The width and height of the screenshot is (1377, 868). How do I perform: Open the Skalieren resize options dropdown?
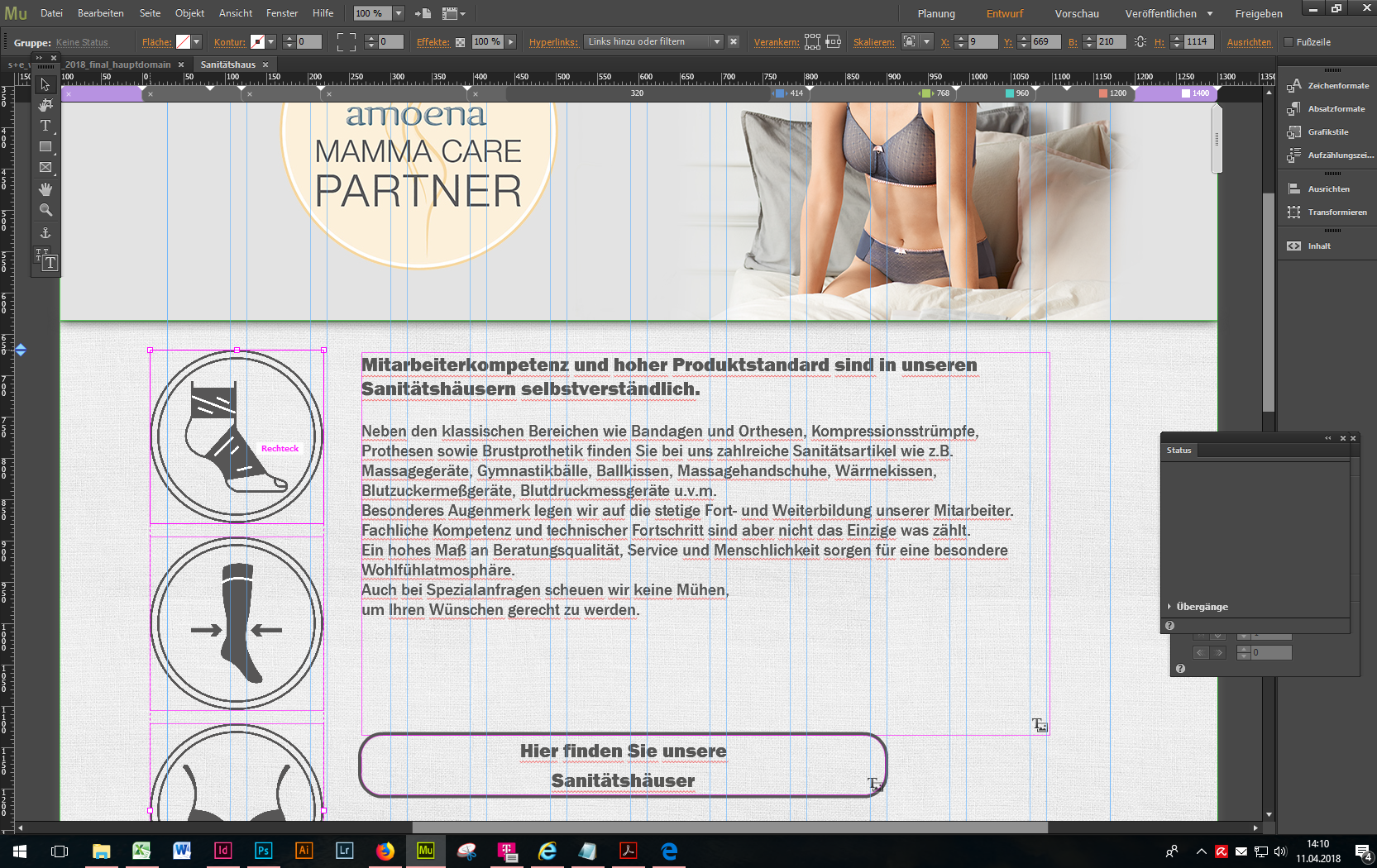pyautogui.click(x=926, y=41)
